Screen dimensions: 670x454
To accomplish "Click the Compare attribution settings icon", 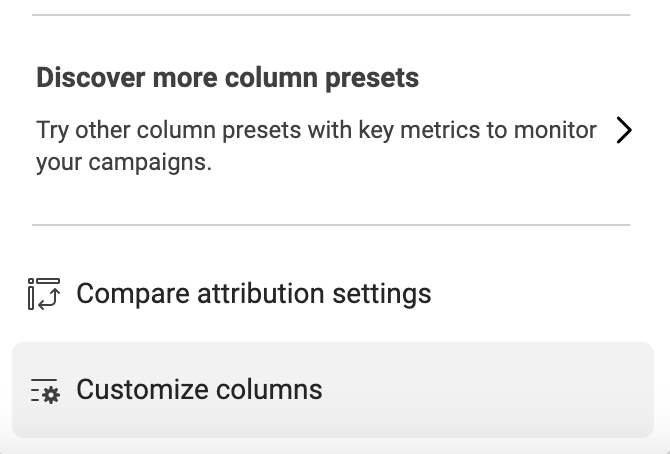I will pyautogui.click(x=44, y=294).
